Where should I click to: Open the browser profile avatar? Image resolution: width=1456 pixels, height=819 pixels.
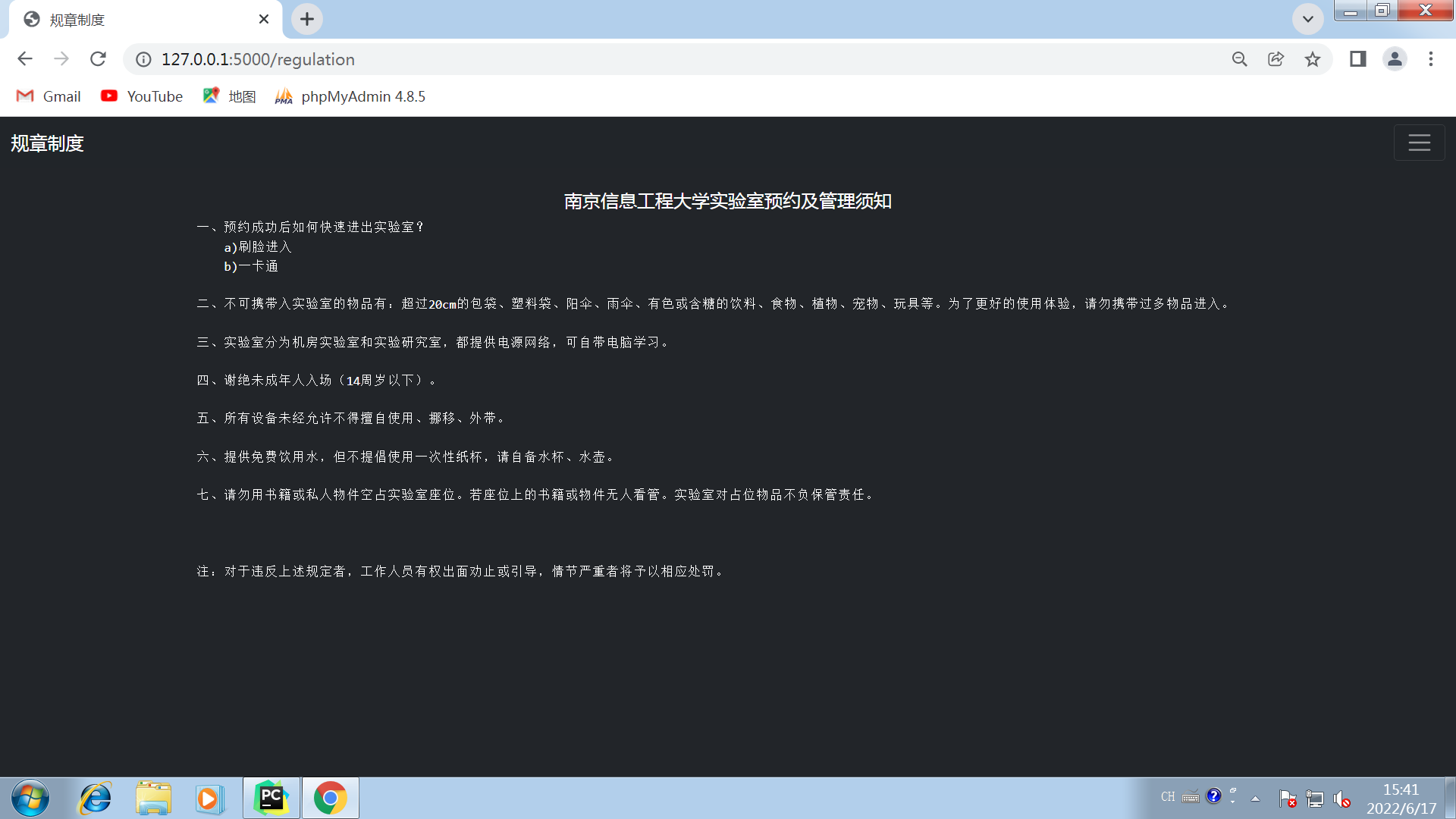(x=1395, y=59)
